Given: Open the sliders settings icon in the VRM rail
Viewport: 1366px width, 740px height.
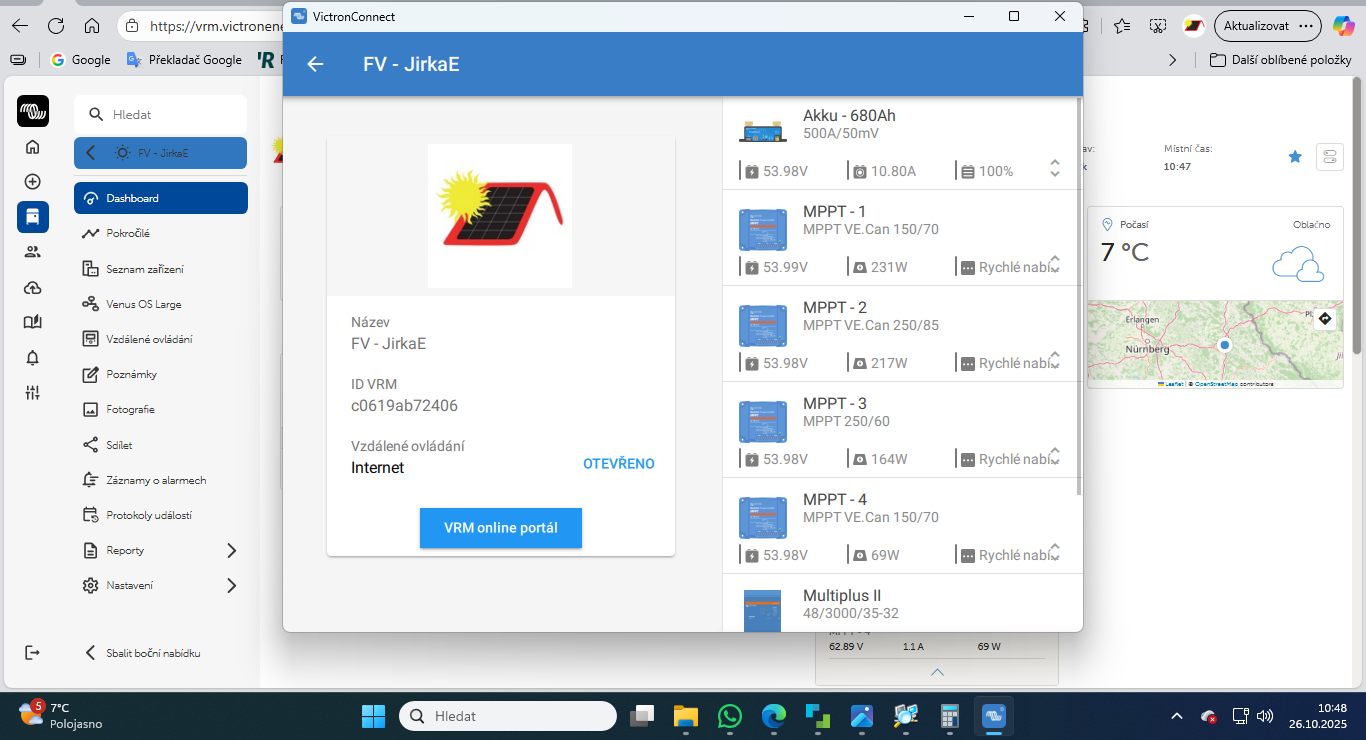Looking at the screenshot, I should click(33, 393).
